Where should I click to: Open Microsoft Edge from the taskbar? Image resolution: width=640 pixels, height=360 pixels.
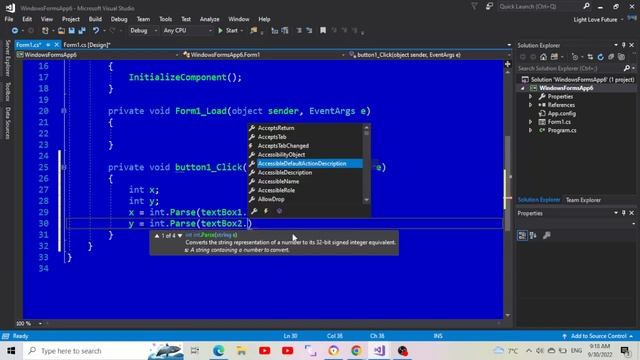click(218, 351)
